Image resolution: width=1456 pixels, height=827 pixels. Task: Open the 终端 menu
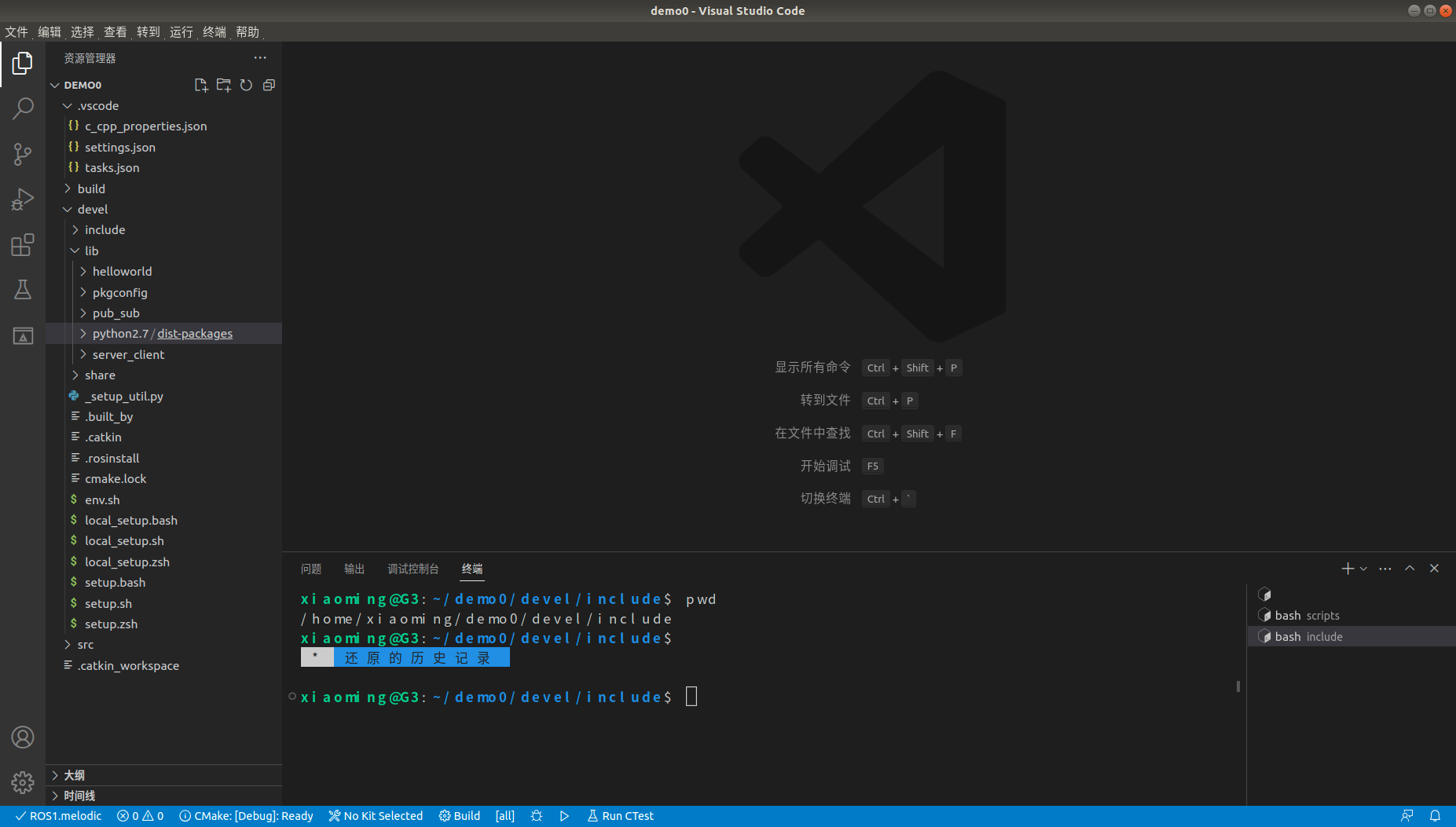[x=215, y=31]
